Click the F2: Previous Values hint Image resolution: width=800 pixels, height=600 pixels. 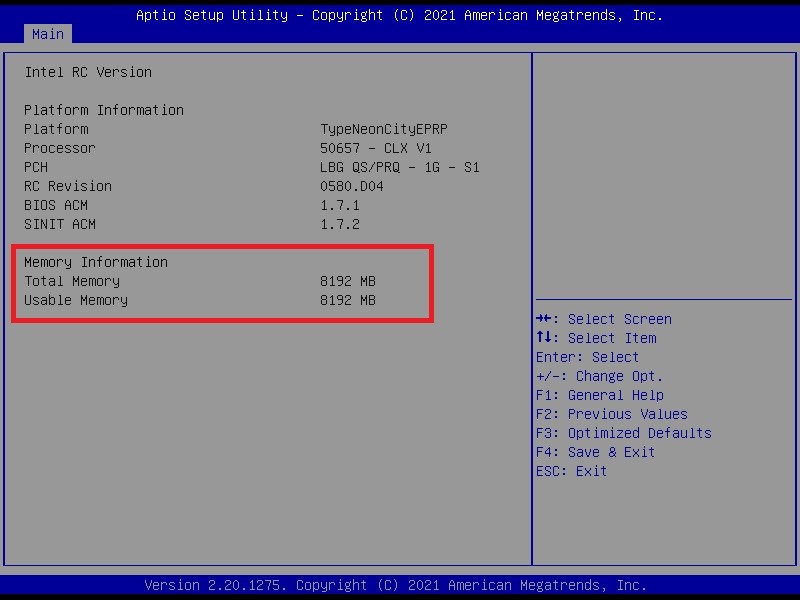(612, 414)
